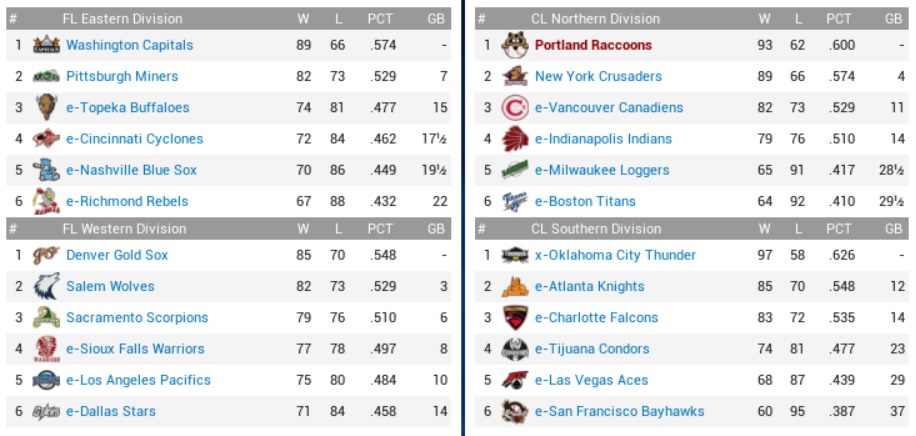Viewport: 916px width, 436px height.
Task: Click the Oklahoma City Thunder logo
Action: [514, 255]
